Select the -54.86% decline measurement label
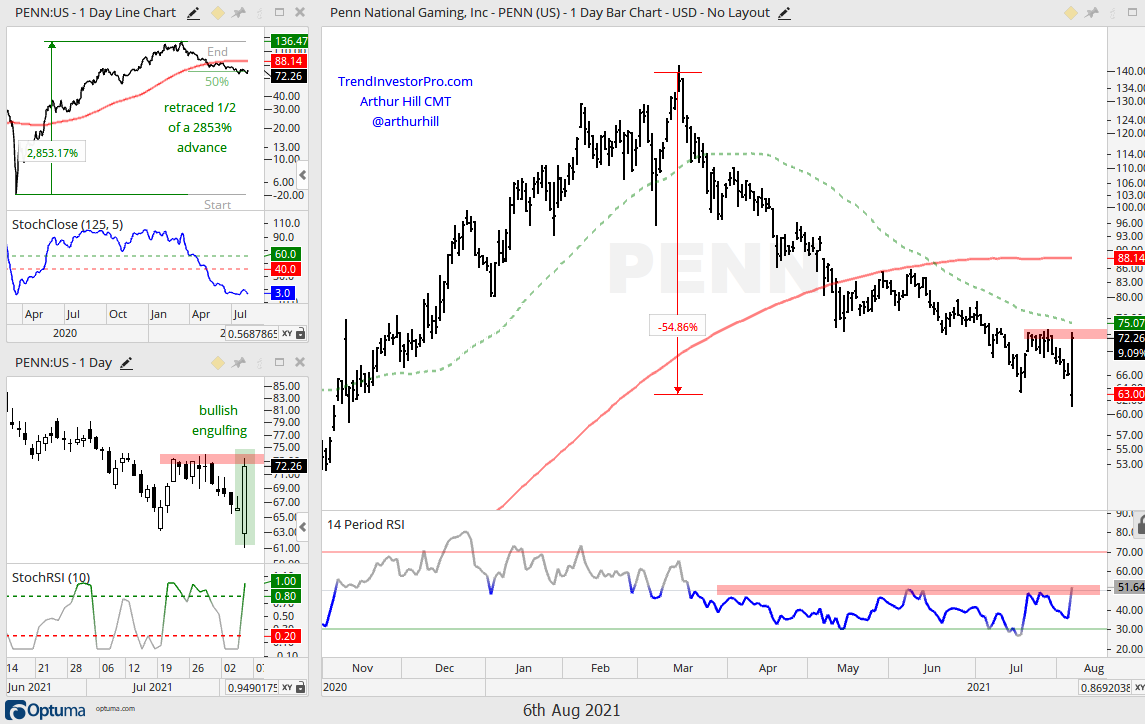Image resolution: width=1145 pixels, height=724 pixels. click(x=678, y=327)
